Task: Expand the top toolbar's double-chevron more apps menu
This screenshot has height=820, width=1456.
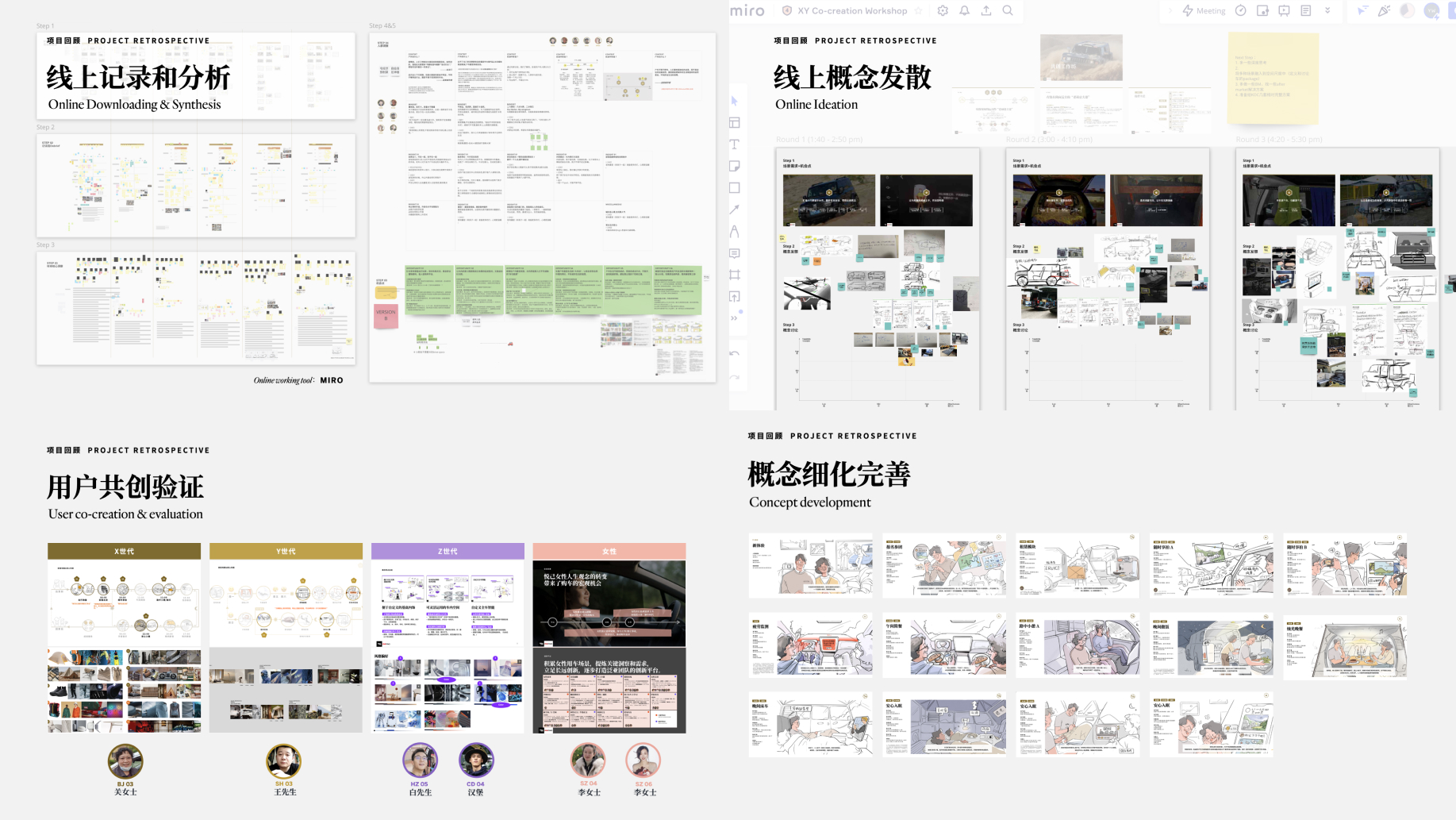Action: click(1327, 11)
